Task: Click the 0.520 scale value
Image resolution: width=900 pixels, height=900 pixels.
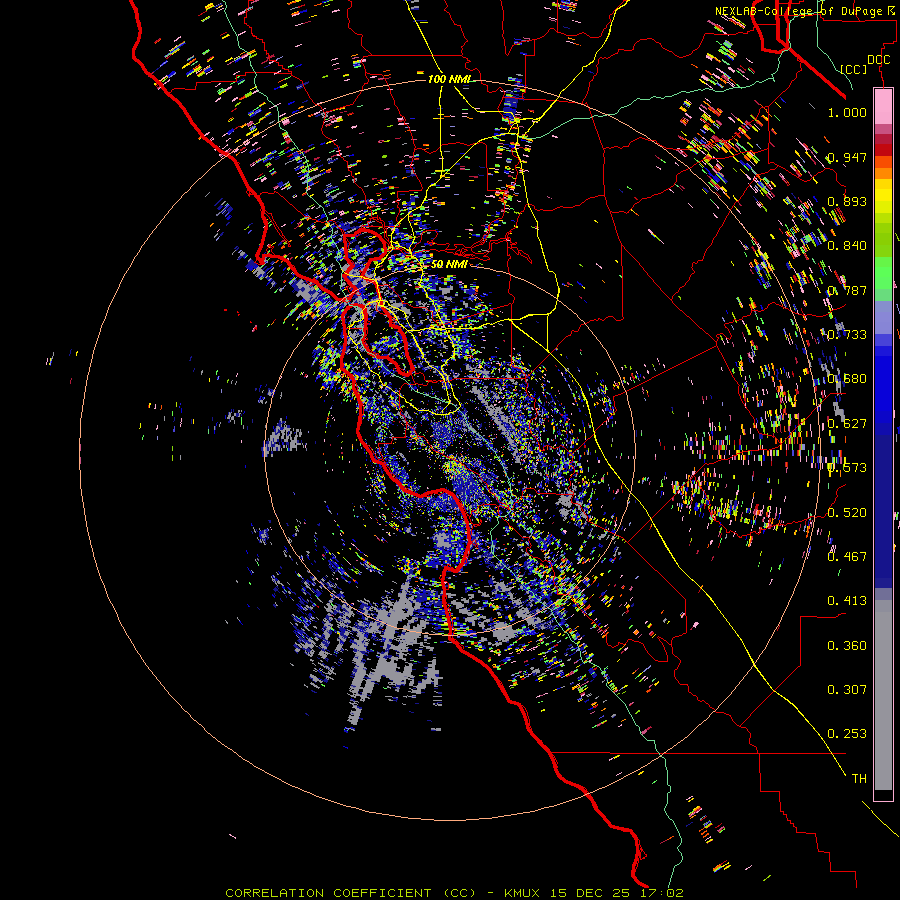Action: (x=847, y=513)
